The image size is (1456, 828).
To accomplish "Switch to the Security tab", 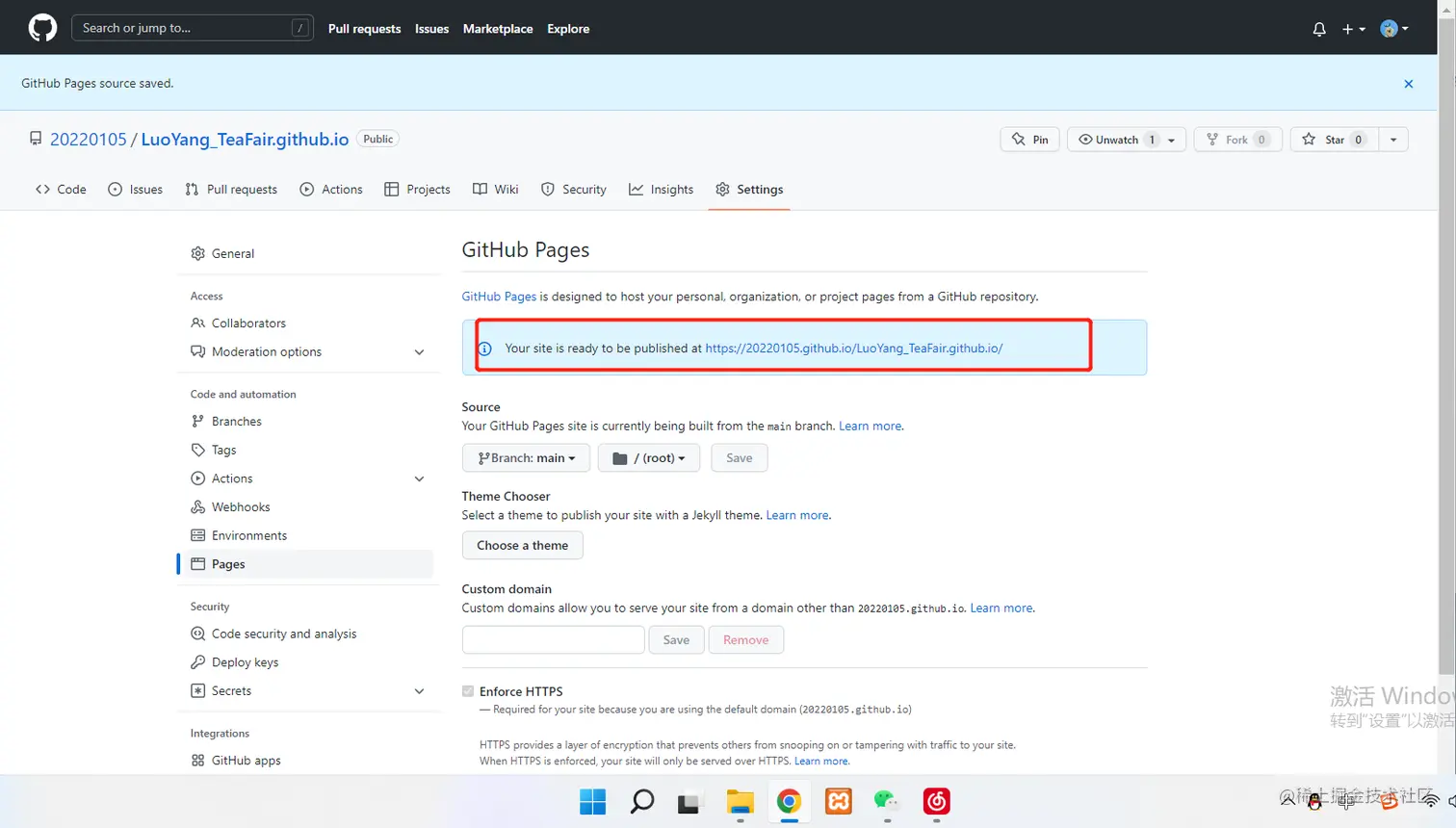I will coord(574,190).
